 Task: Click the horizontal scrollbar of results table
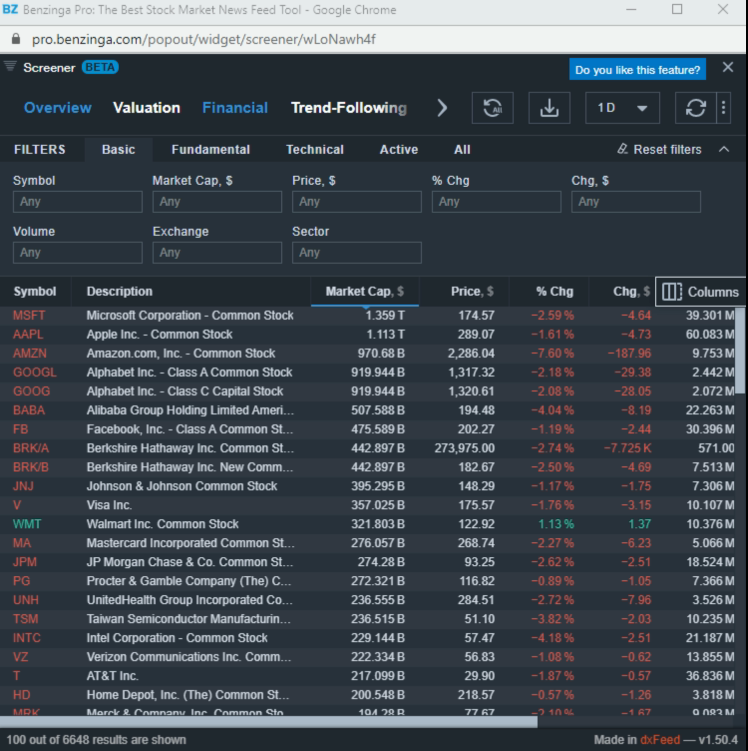pyautogui.click(x=269, y=722)
